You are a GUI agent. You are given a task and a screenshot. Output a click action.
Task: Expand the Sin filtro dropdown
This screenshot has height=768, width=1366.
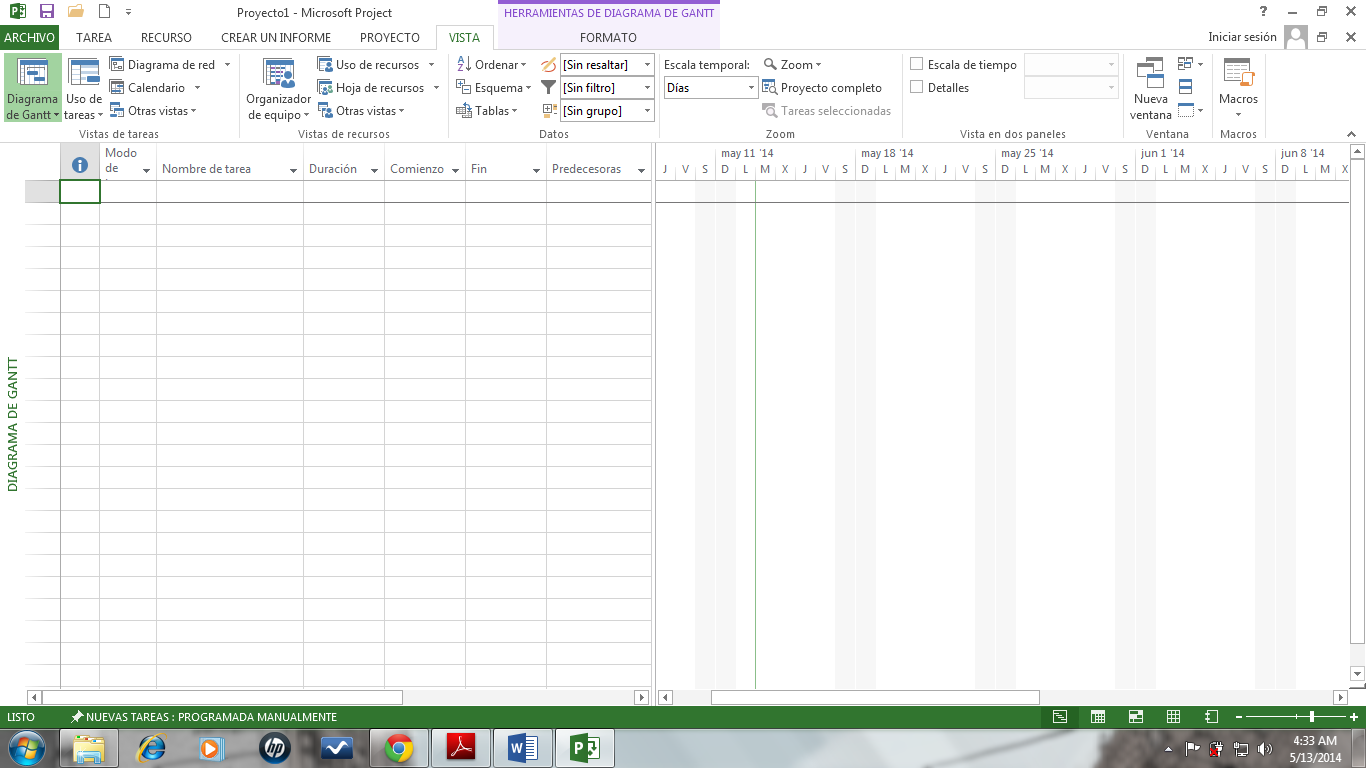(x=647, y=88)
